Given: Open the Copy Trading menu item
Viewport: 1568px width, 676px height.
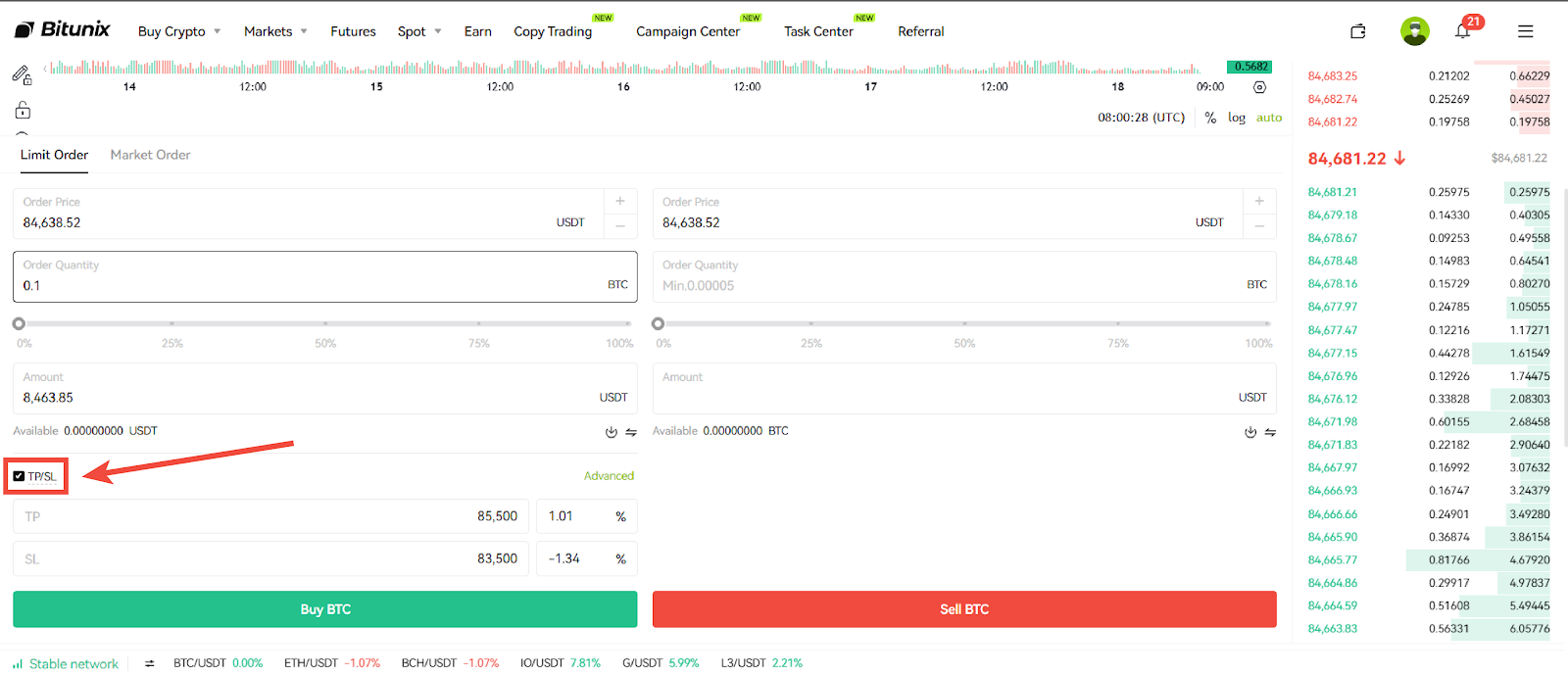Looking at the screenshot, I should [x=553, y=31].
